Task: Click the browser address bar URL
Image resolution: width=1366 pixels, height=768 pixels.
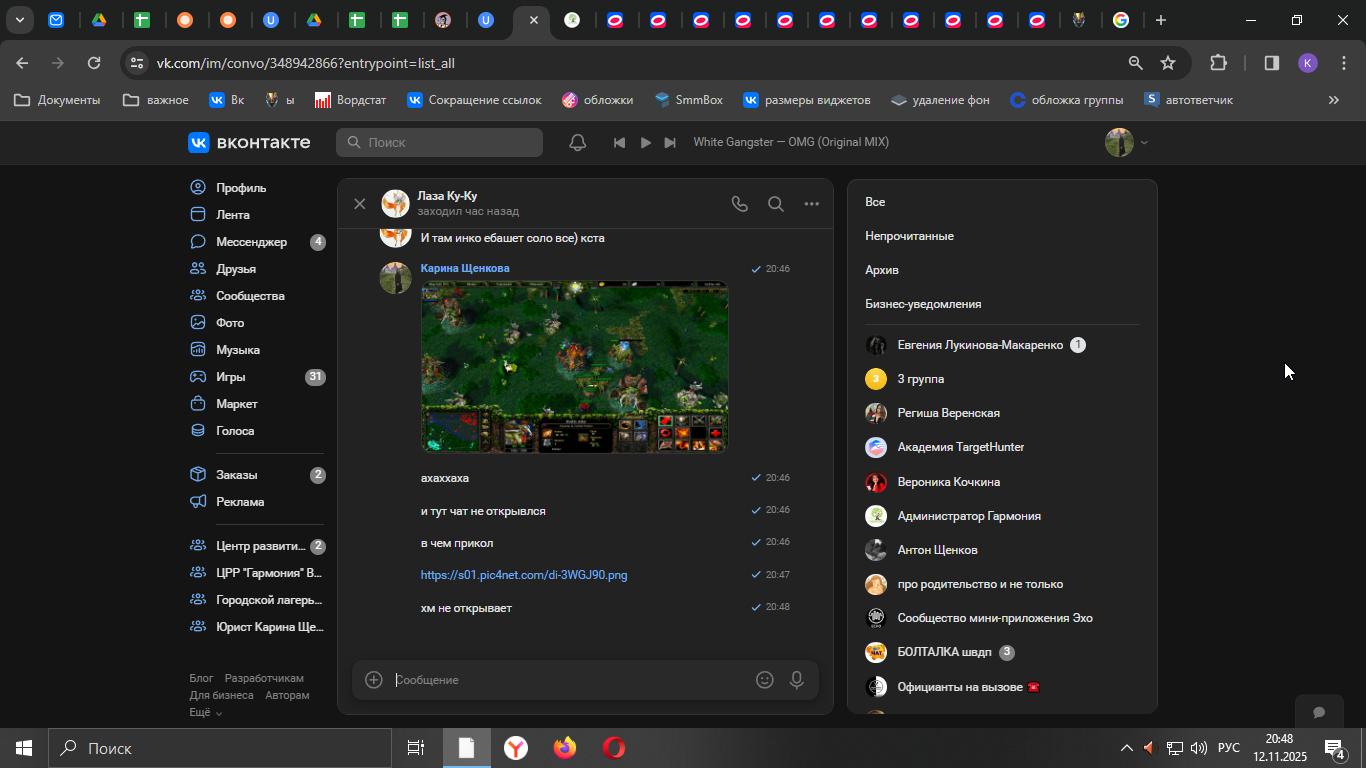Action: point(306,63)
